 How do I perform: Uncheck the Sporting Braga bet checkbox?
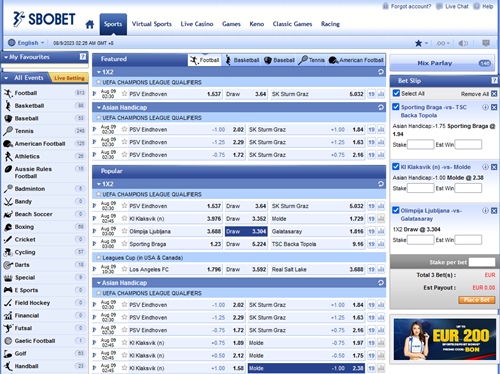click(x=396, y=107)
